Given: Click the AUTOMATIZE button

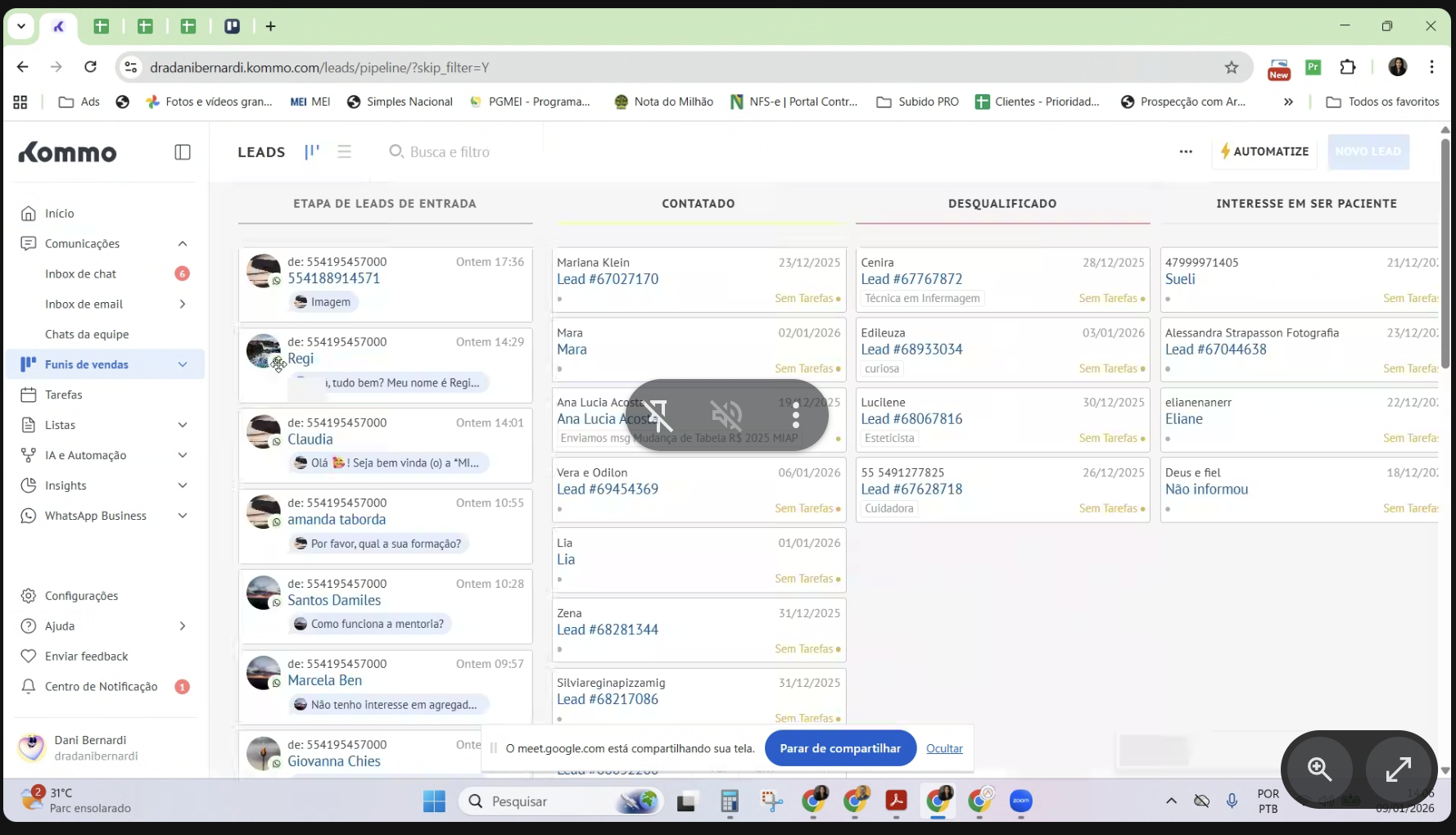Looking at the screenshot, I should [1264, 151].
